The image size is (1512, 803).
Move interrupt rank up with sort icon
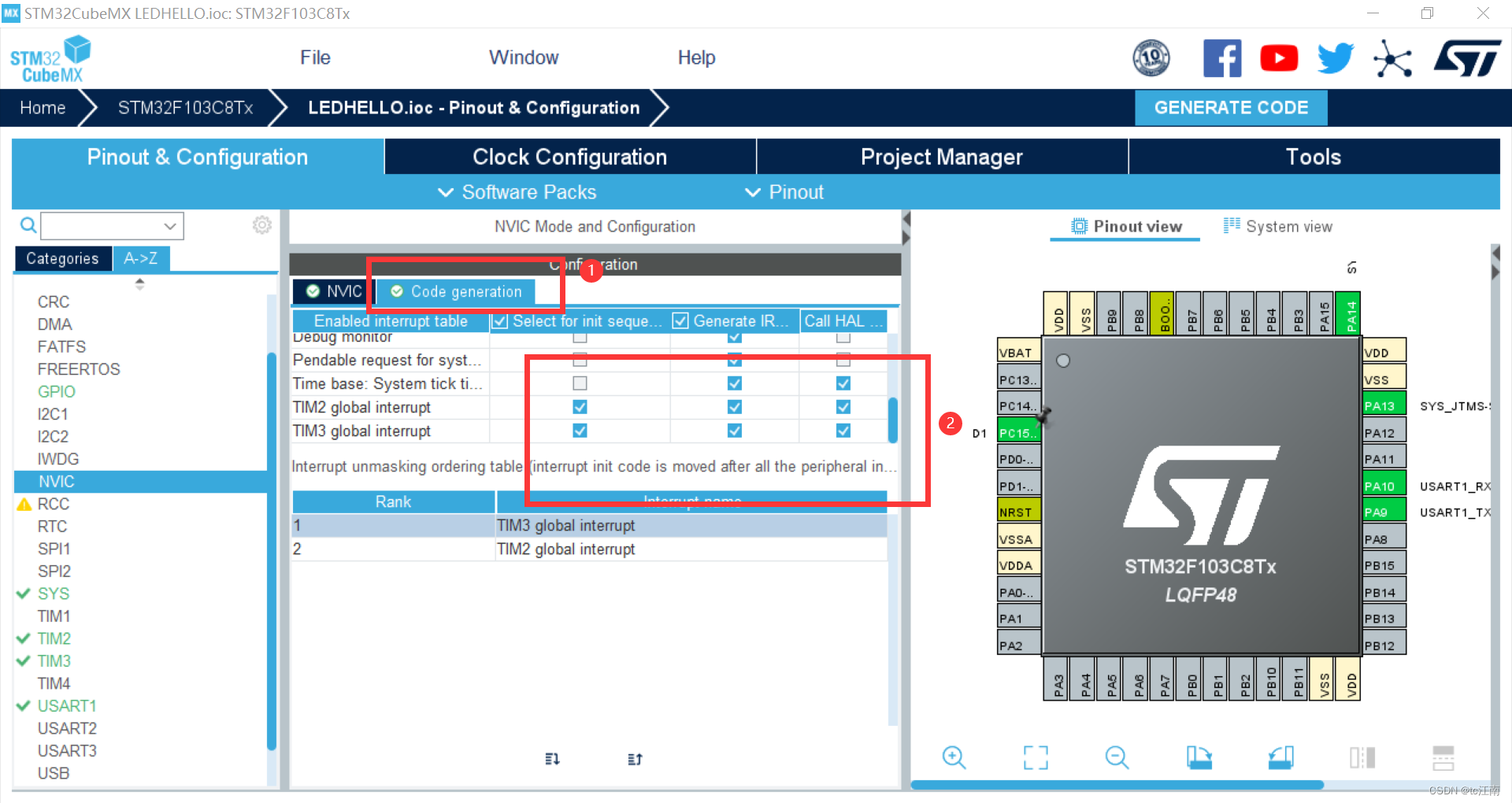[635, 759]
